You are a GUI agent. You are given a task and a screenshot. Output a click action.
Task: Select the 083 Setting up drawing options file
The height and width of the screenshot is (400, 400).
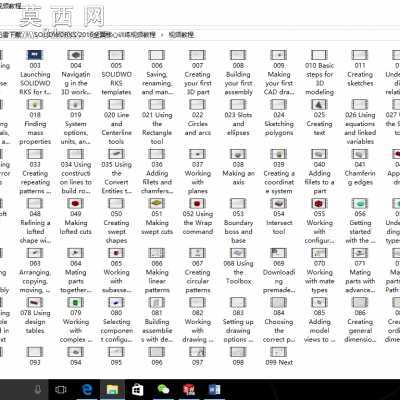coord(238,320)
